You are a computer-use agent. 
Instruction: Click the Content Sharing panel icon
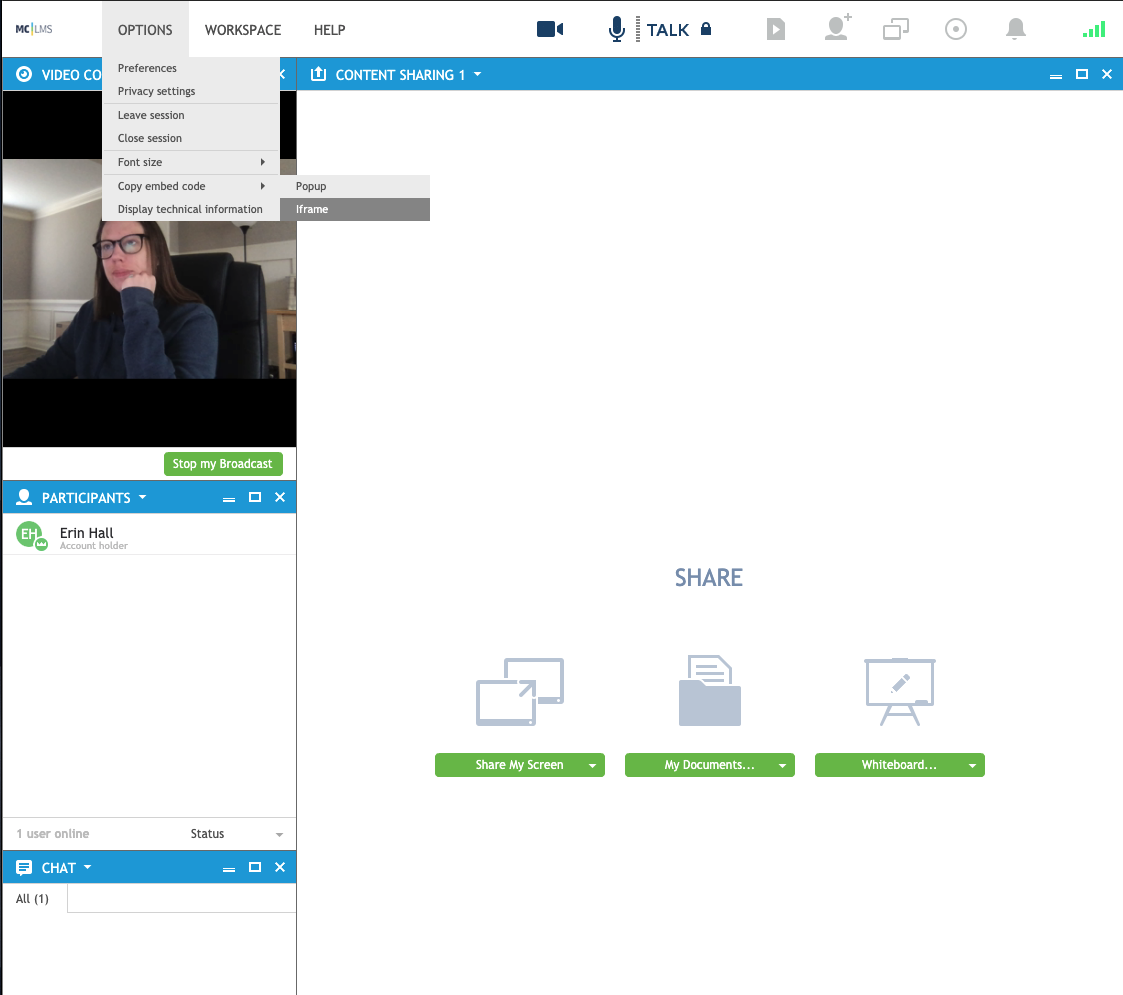tap(318, 74)
